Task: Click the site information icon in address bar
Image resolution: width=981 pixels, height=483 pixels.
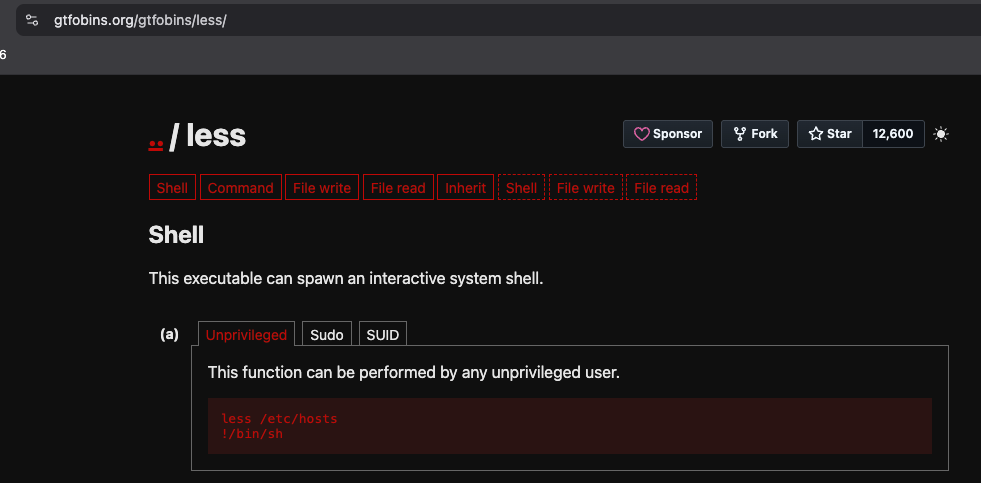Action: click(32, 20)
